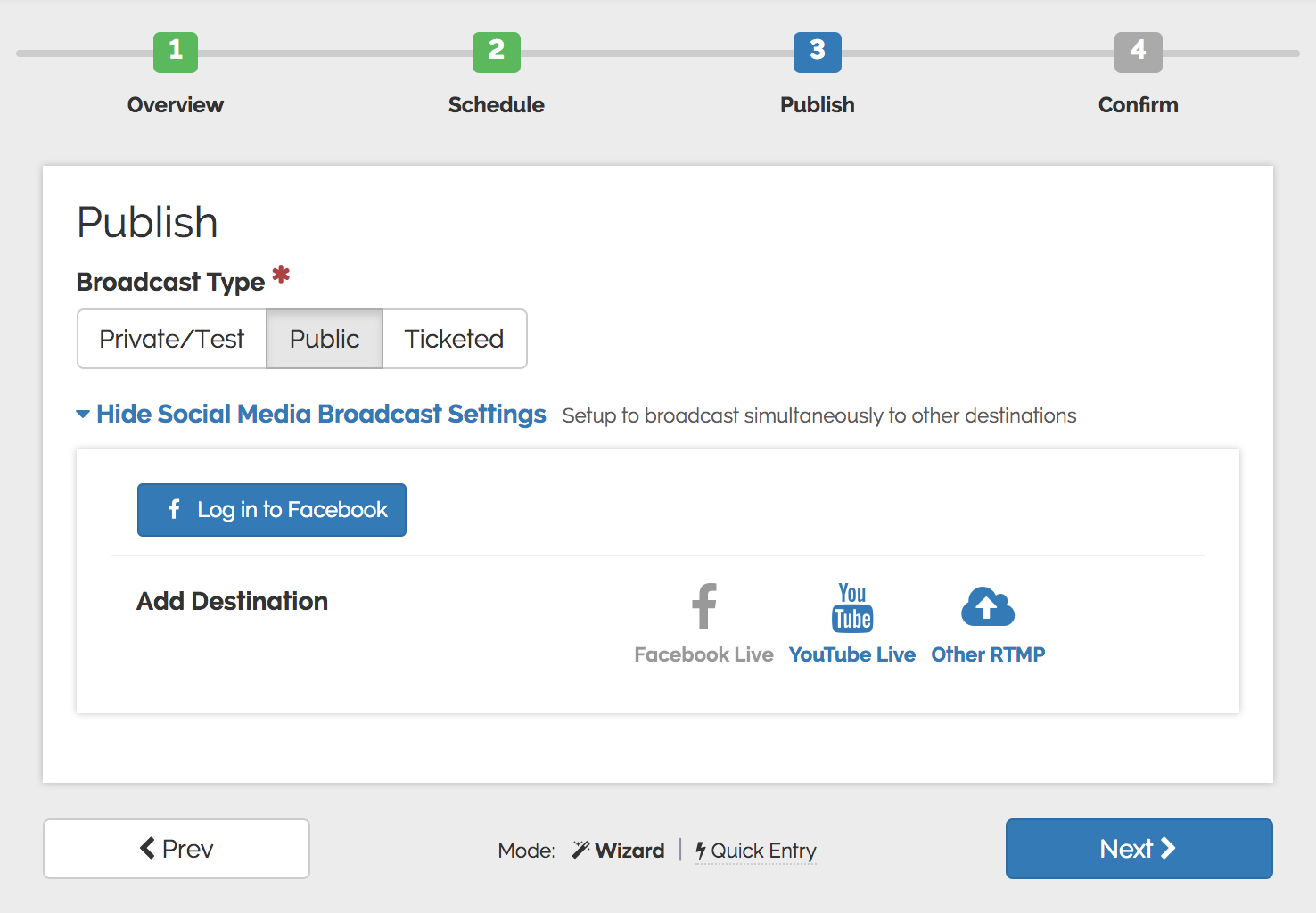The width and height of the screenshot is (1316, 913).
Task: Click the Facebook Live destination icon
Action: (x=703, y=606)
